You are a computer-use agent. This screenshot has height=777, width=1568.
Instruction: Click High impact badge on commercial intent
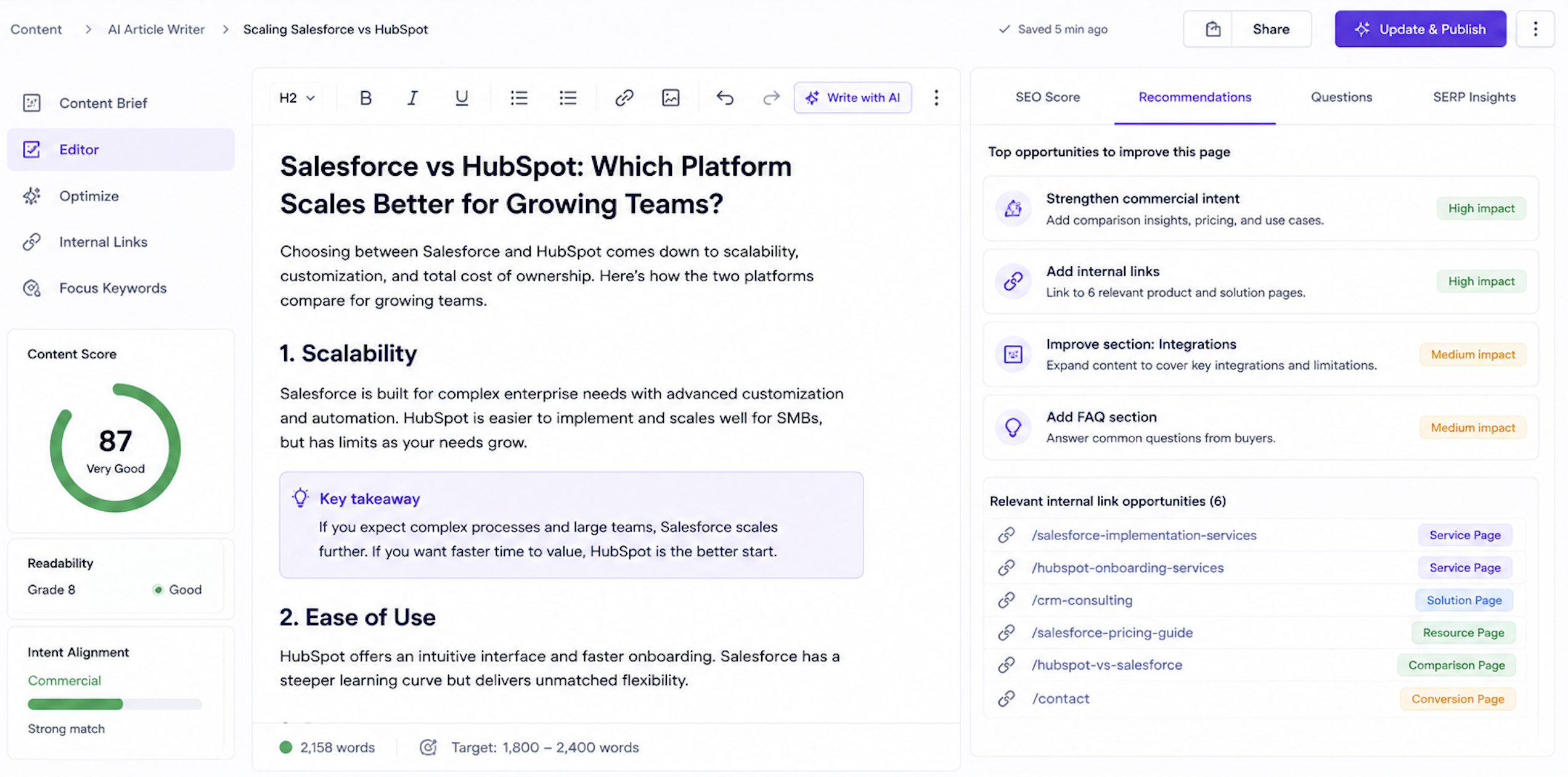pyautogui.click(x=1481, y=208)
